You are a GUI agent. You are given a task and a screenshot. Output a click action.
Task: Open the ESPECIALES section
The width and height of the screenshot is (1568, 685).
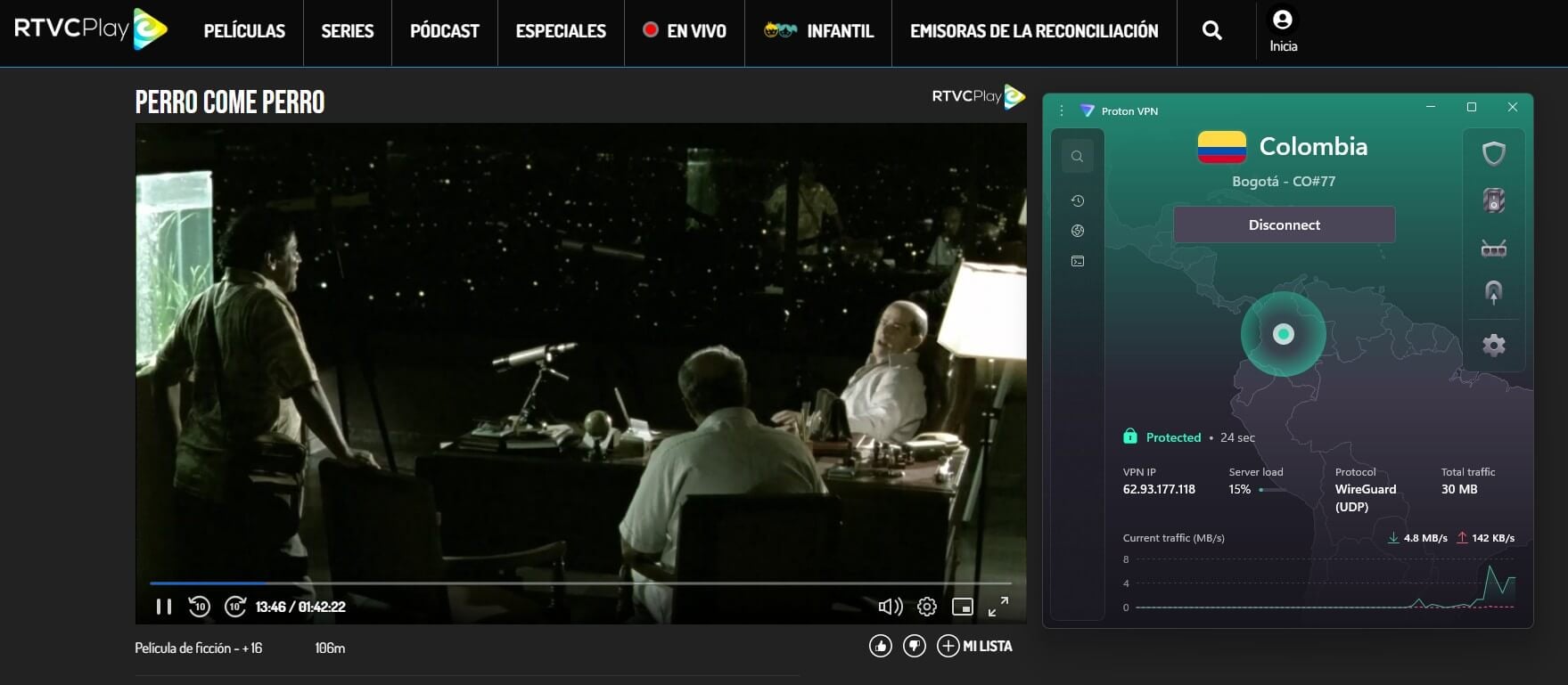click(x=561, y=31)
